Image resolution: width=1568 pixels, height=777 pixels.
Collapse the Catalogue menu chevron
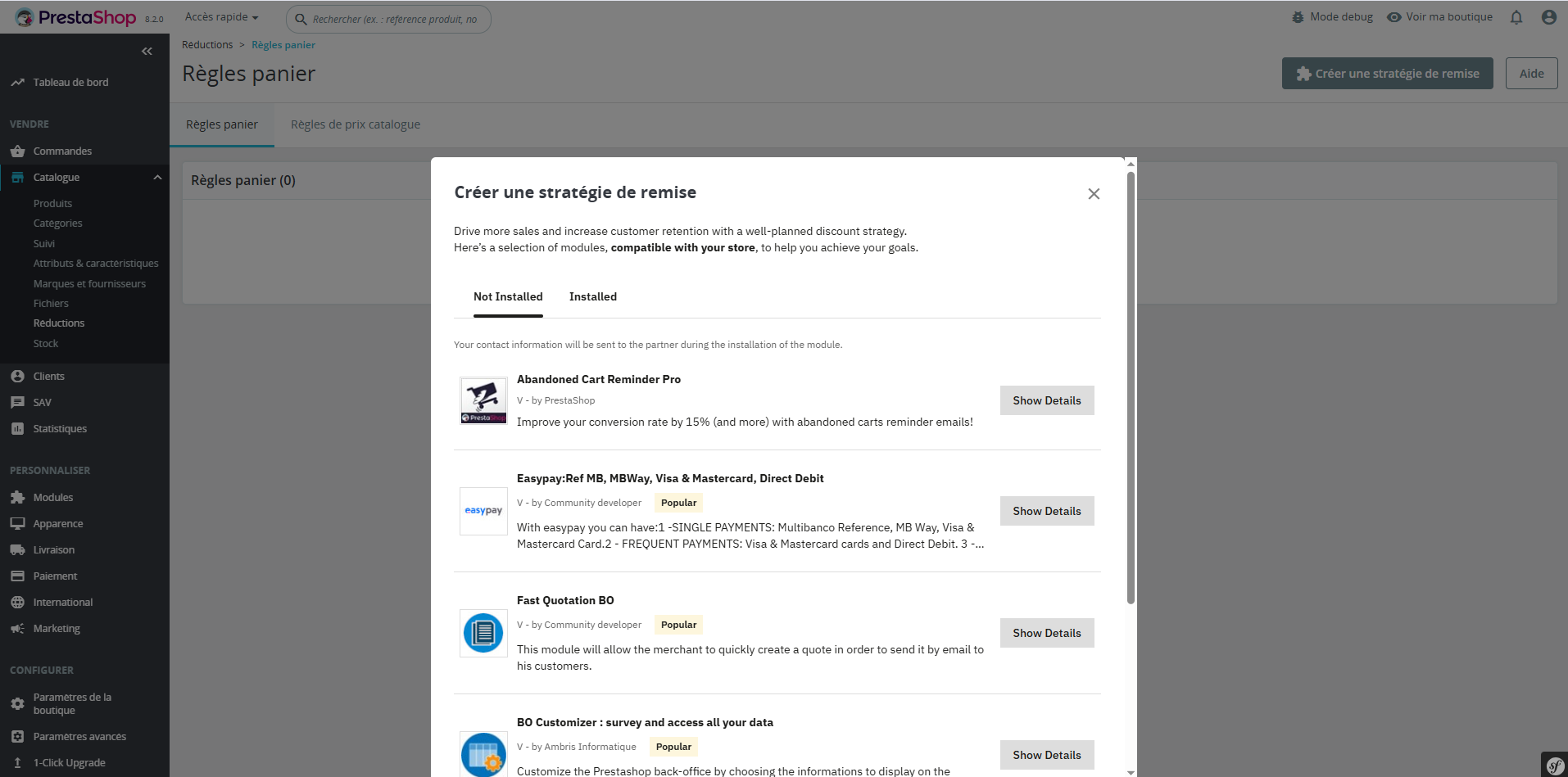[x=157, y=178]
